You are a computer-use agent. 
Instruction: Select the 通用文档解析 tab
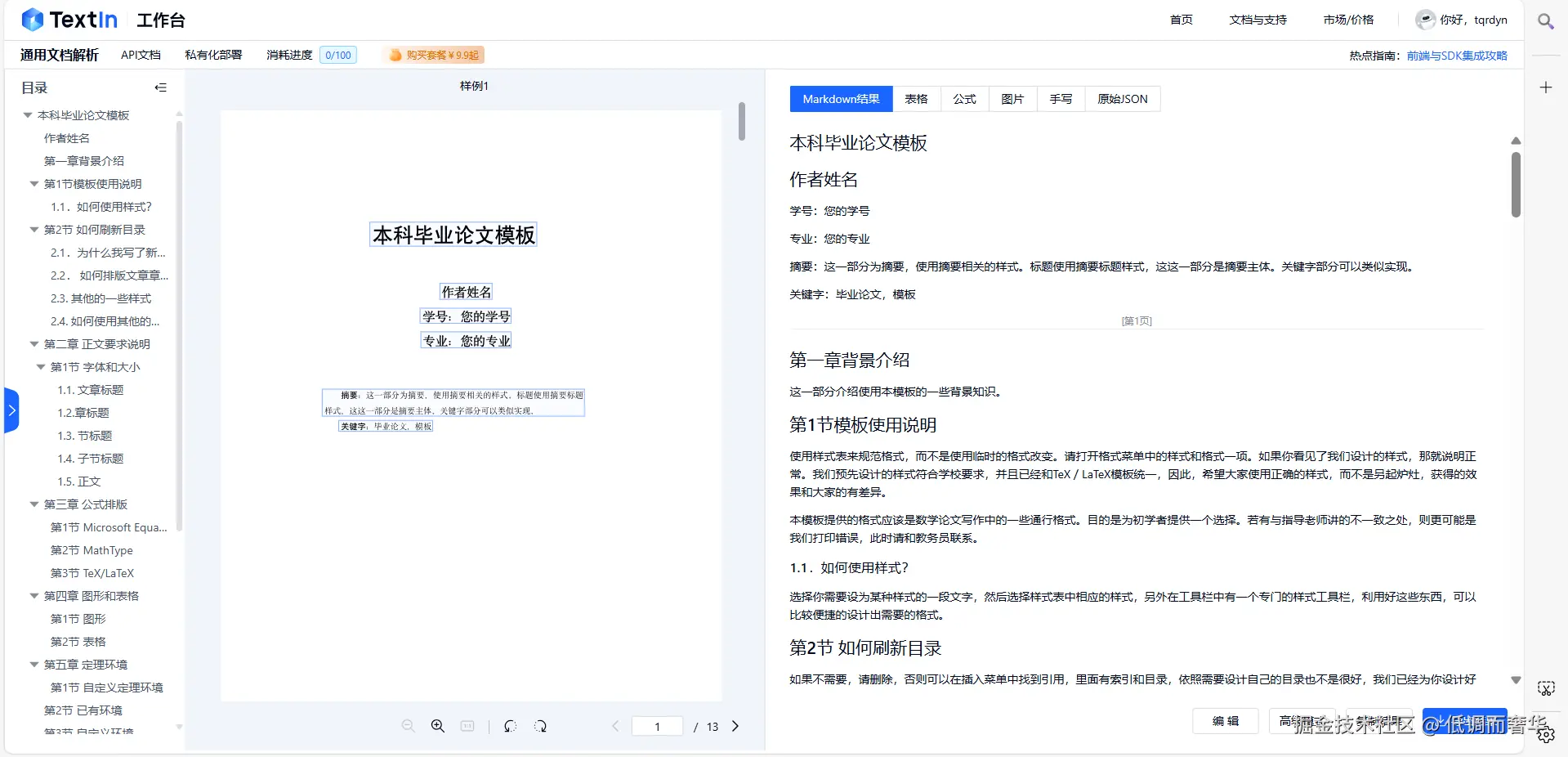click(59, 55)
